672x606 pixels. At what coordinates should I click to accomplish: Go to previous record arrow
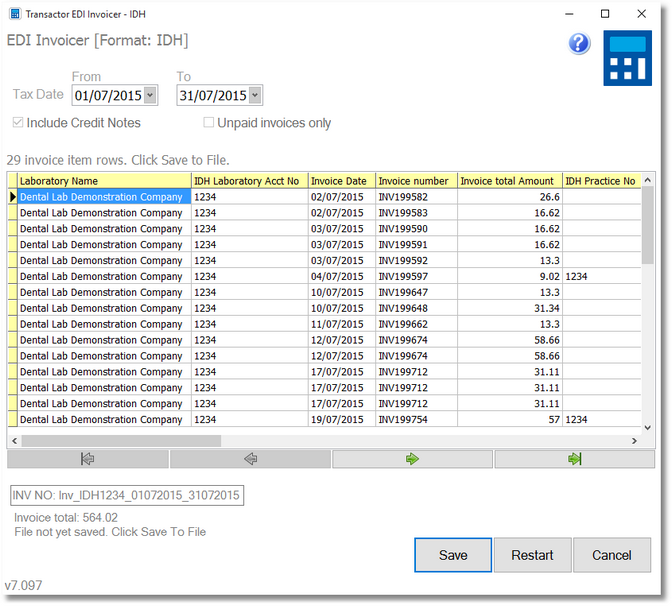(x=250, y=459)
